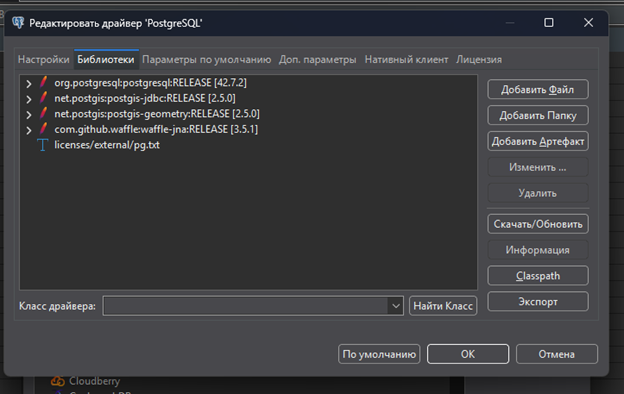Open the Параметры по умолчанию tab
Screen dimensions: 624x394
coord(207,60)
